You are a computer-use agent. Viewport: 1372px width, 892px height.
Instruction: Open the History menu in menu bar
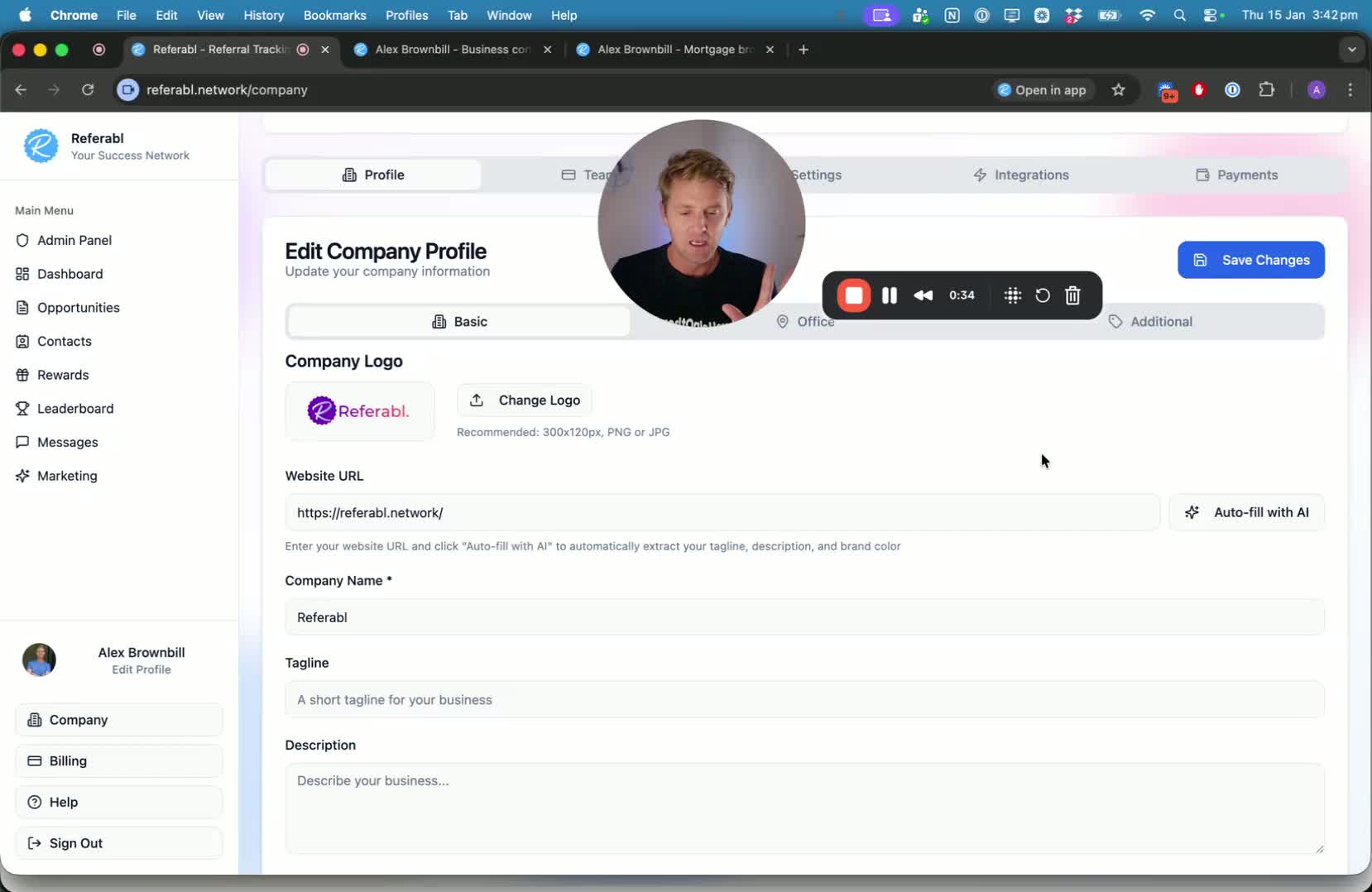263,15
